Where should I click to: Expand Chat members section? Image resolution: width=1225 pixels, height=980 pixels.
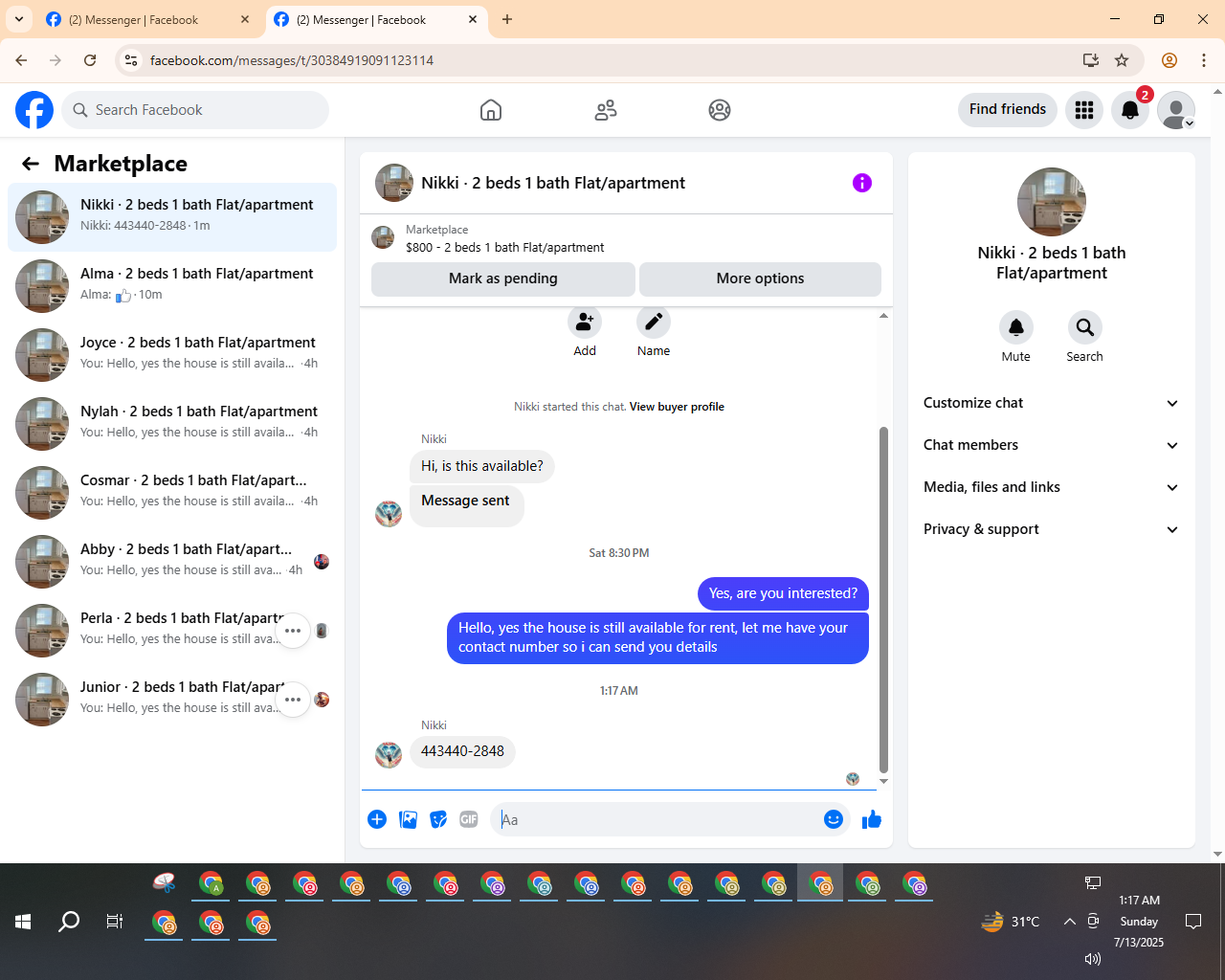pyautogui.click(x=1052, y=445)
